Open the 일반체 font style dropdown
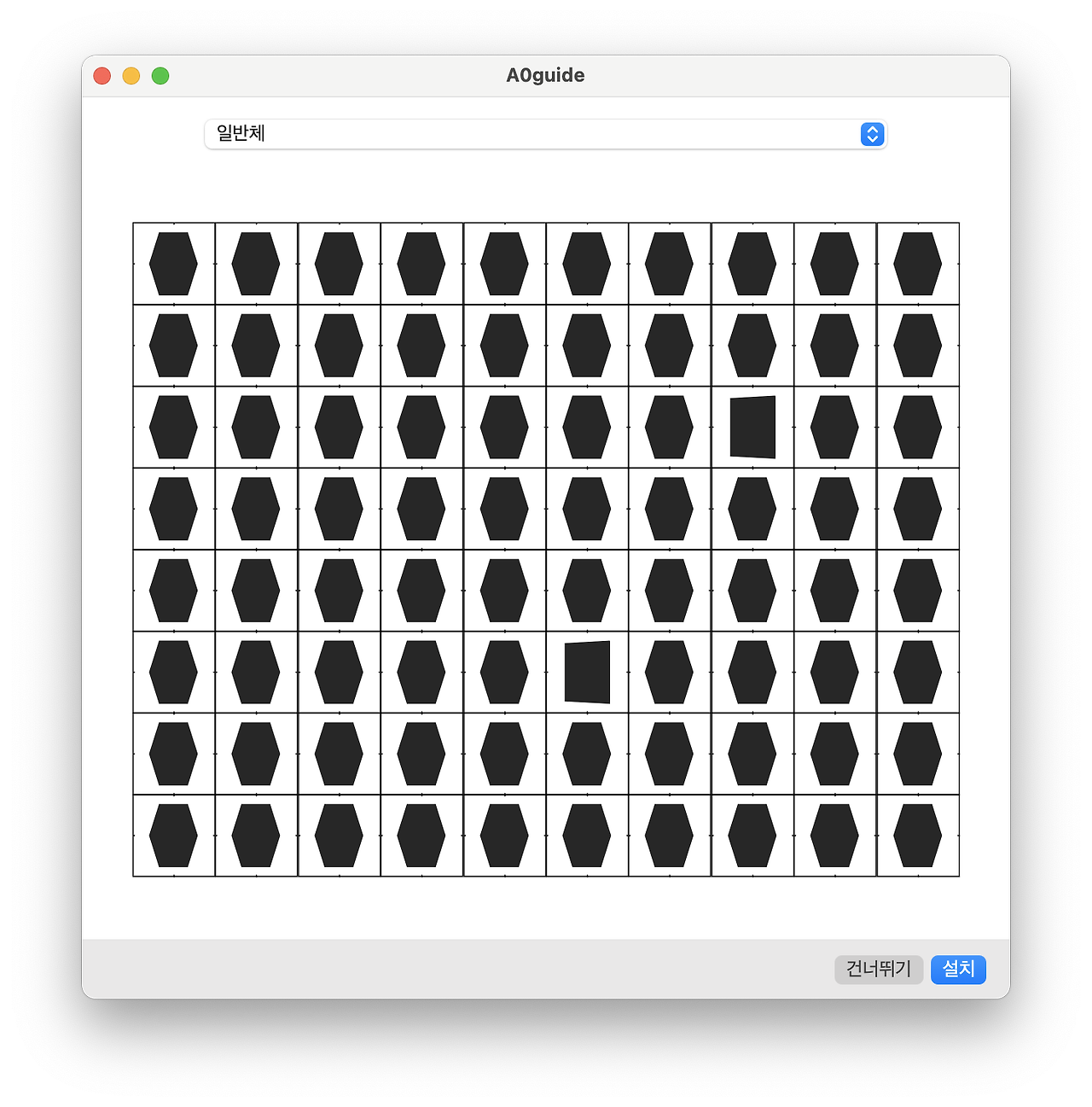The width and height of the screenshot is (1092, 1107). (x=545, y=134)
